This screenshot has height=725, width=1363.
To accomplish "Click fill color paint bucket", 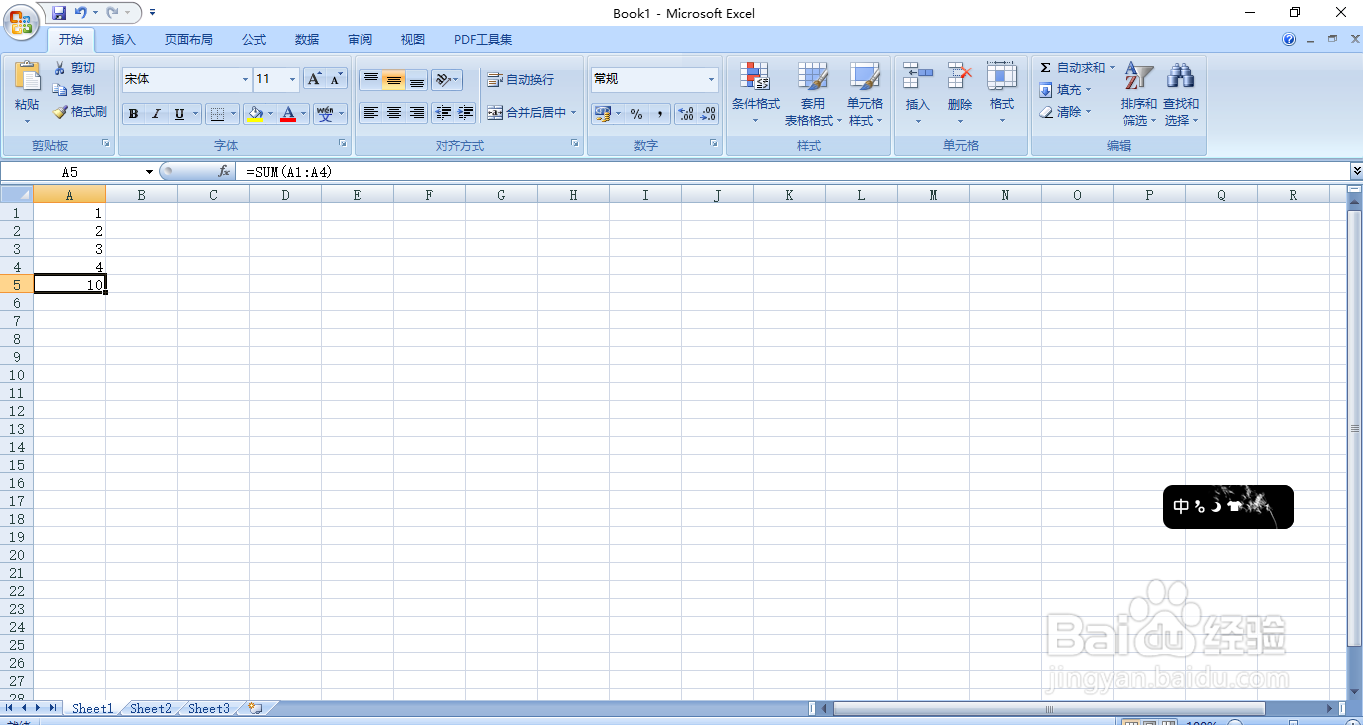I will point(255,114).
